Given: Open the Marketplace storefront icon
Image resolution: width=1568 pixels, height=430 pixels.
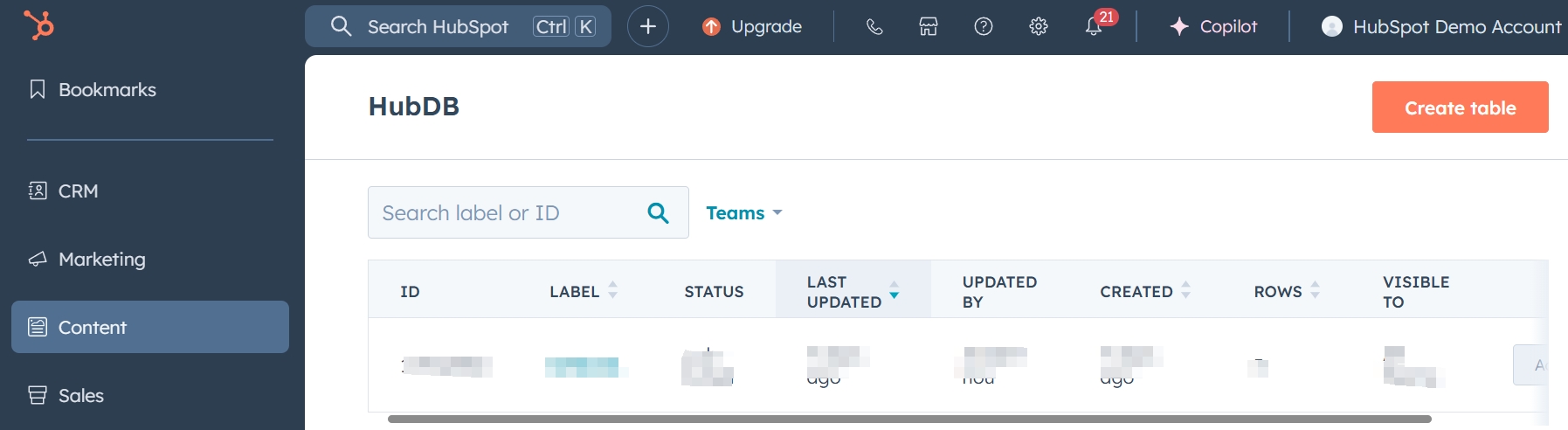Looking at the screenshot, I should click(x=929, y=26).
